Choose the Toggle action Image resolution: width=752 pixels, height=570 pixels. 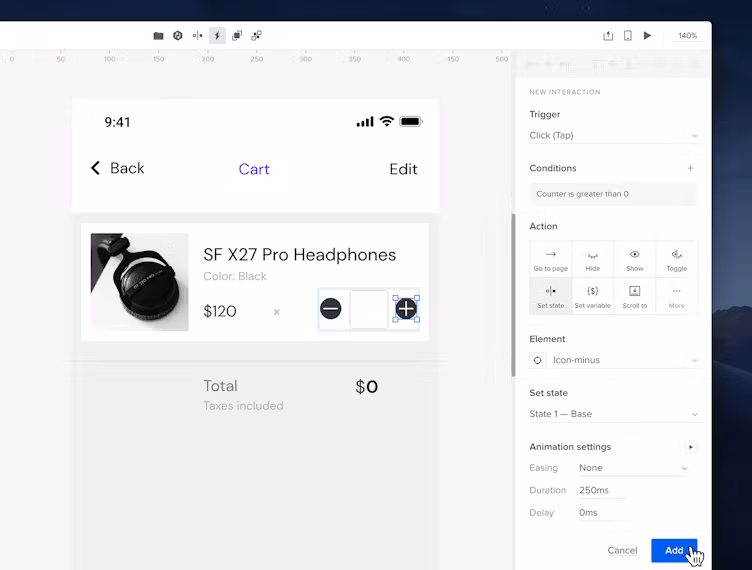[x=677, y=260]
